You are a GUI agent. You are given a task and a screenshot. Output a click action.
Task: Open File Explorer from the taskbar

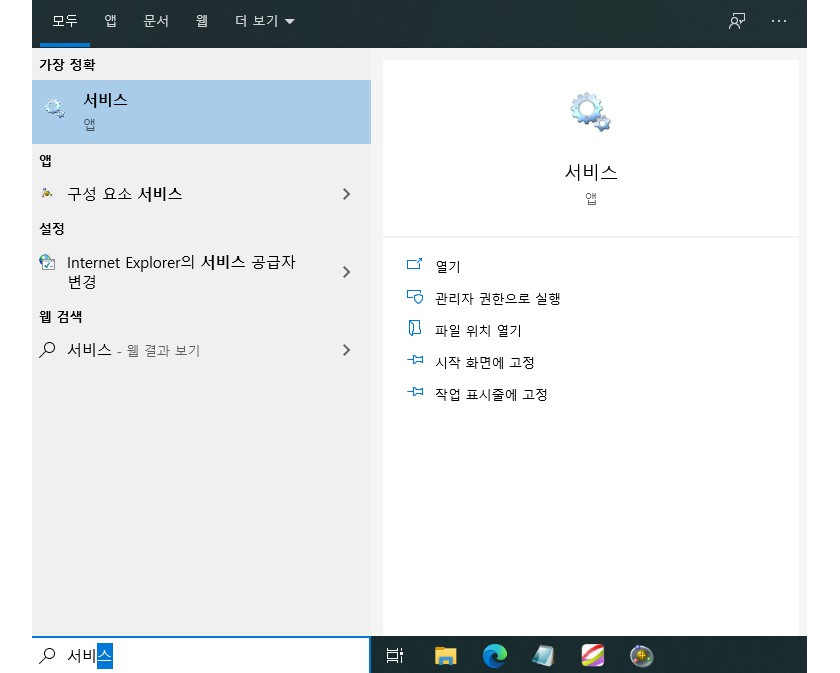(x=445, y=655)
